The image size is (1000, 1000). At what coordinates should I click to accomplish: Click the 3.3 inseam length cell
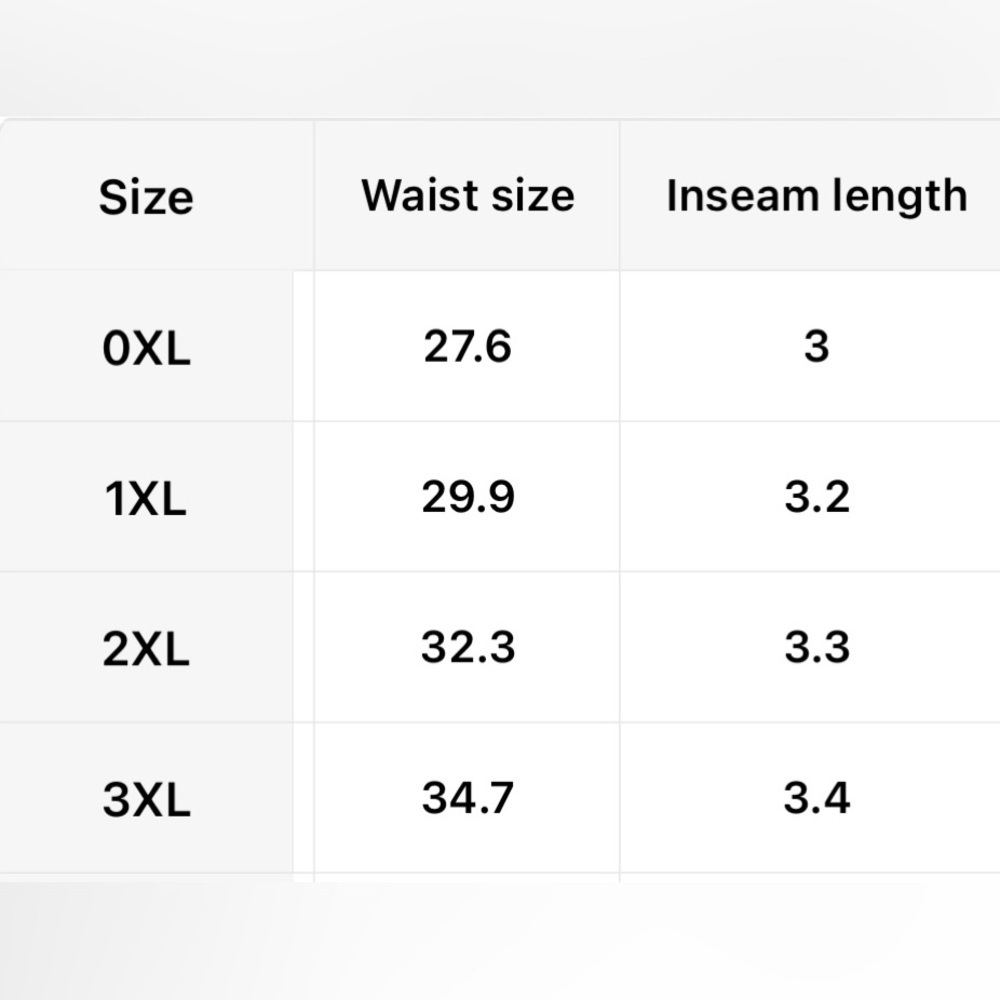click(x=816, y=647)
